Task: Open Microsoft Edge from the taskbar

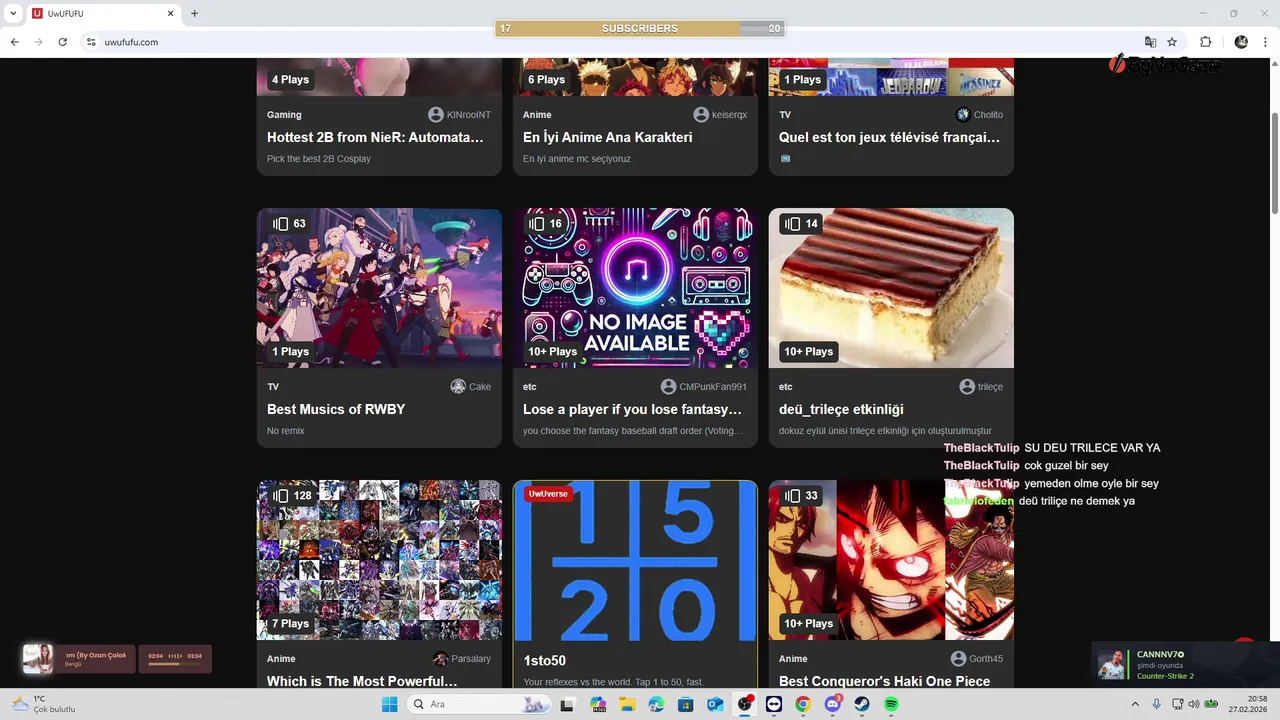Action: coord(656,704)
